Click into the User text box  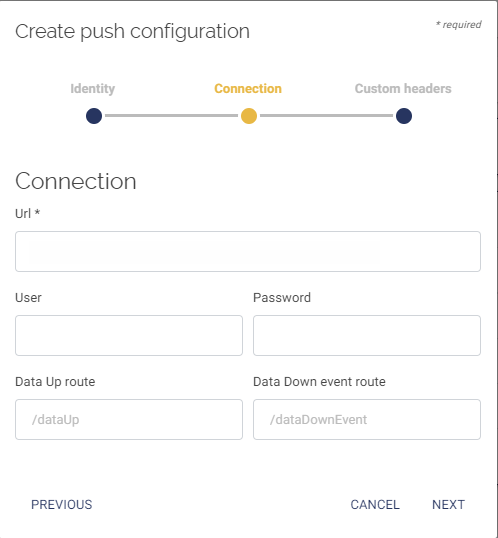click(x=129, y=336)
